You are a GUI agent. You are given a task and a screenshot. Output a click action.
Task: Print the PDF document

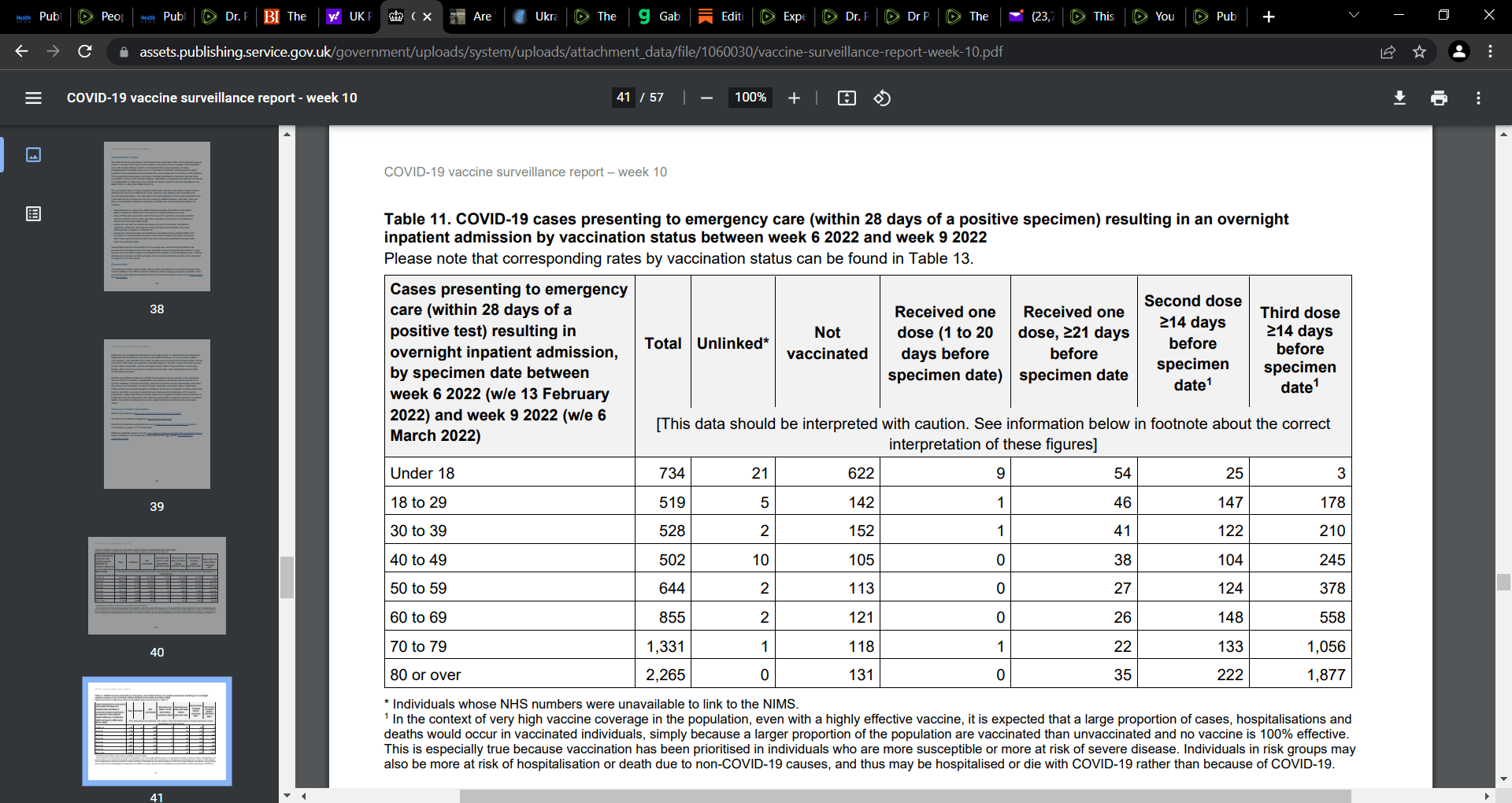point(1439,98)
